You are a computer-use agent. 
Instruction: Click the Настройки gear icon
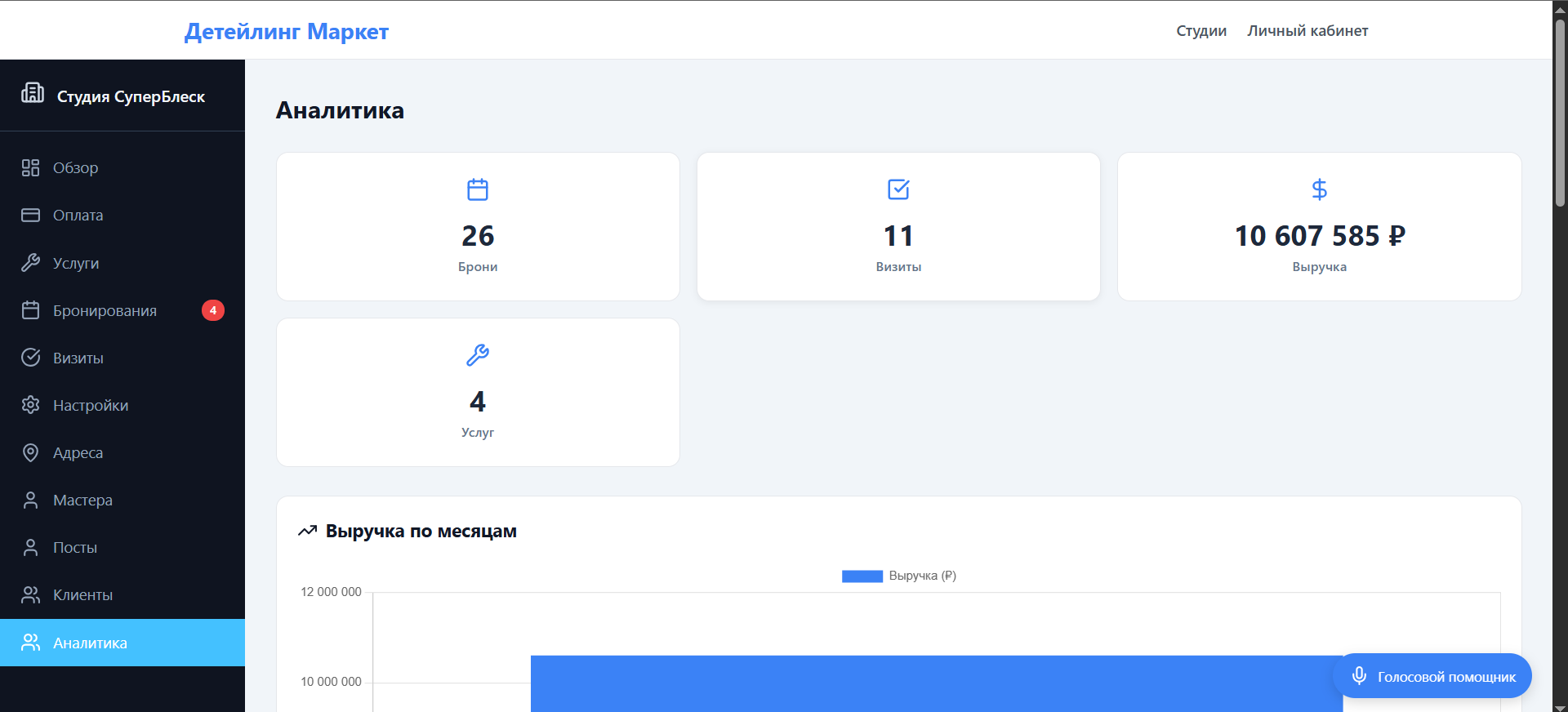30,405
